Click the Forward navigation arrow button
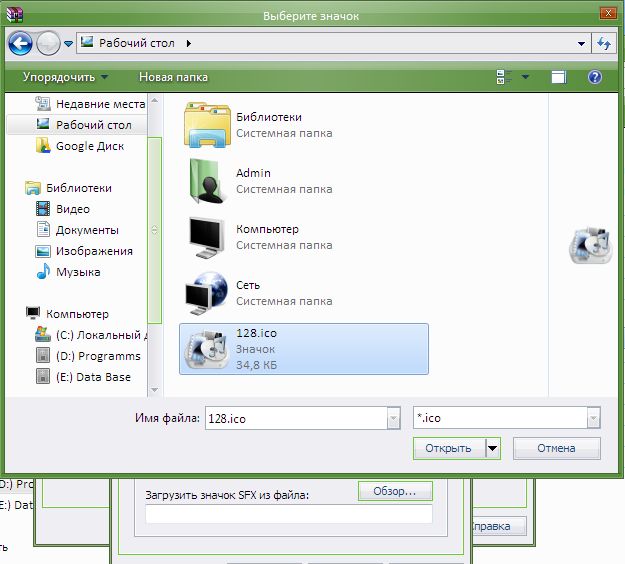This screenshot has width=625, height=564. pyautogui.click(x=47, y=43)
